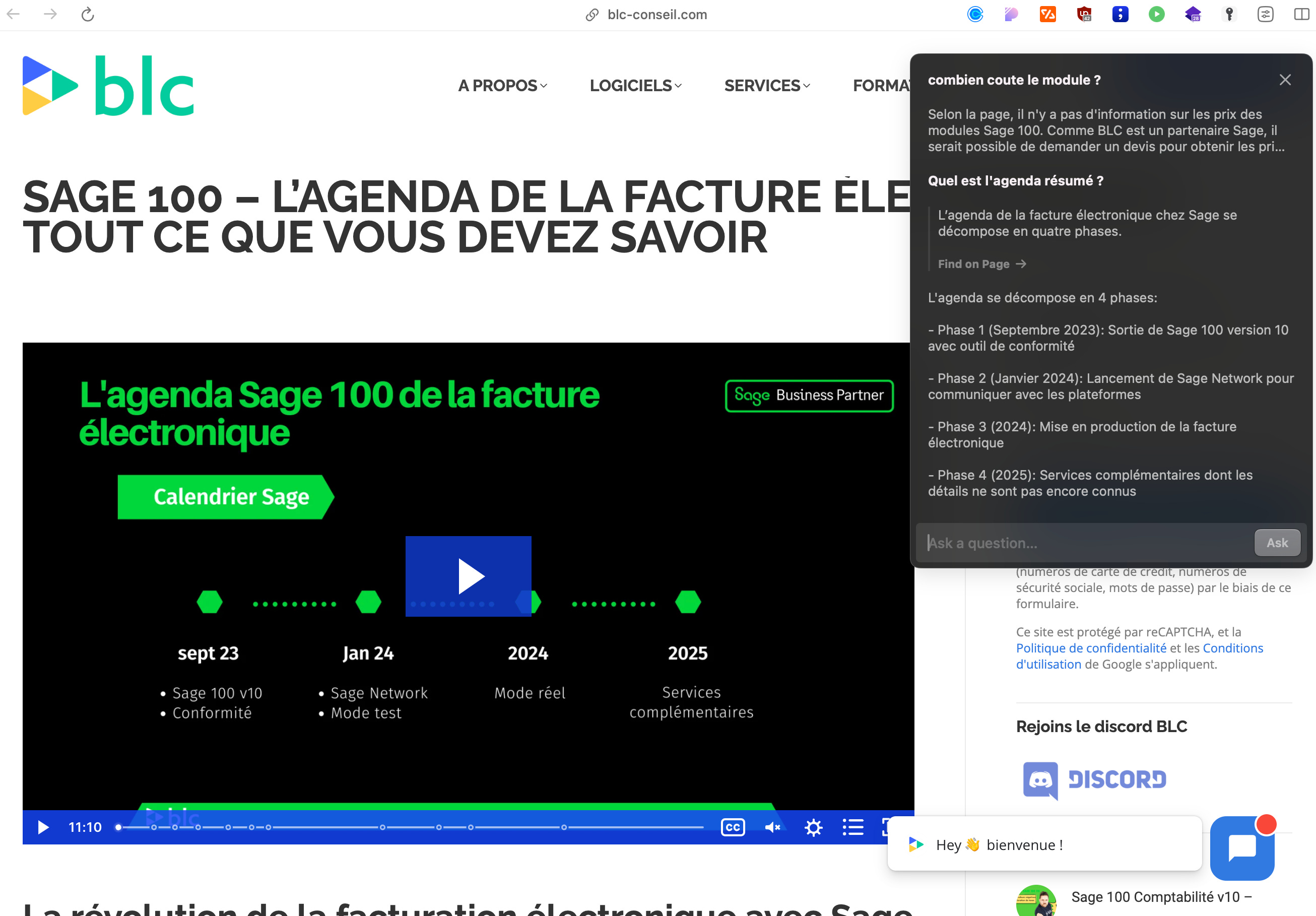Open the Sage 100 Comptabilité v10 article
Viewport: 1316px width, 916px height.
[1161, 897]
